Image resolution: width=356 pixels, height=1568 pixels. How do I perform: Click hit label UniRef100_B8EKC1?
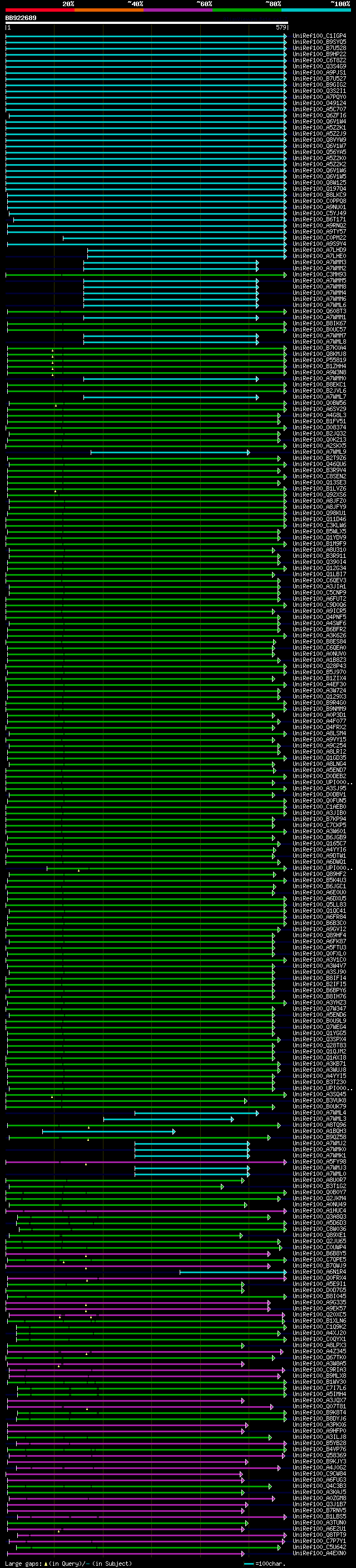[319, 385]
